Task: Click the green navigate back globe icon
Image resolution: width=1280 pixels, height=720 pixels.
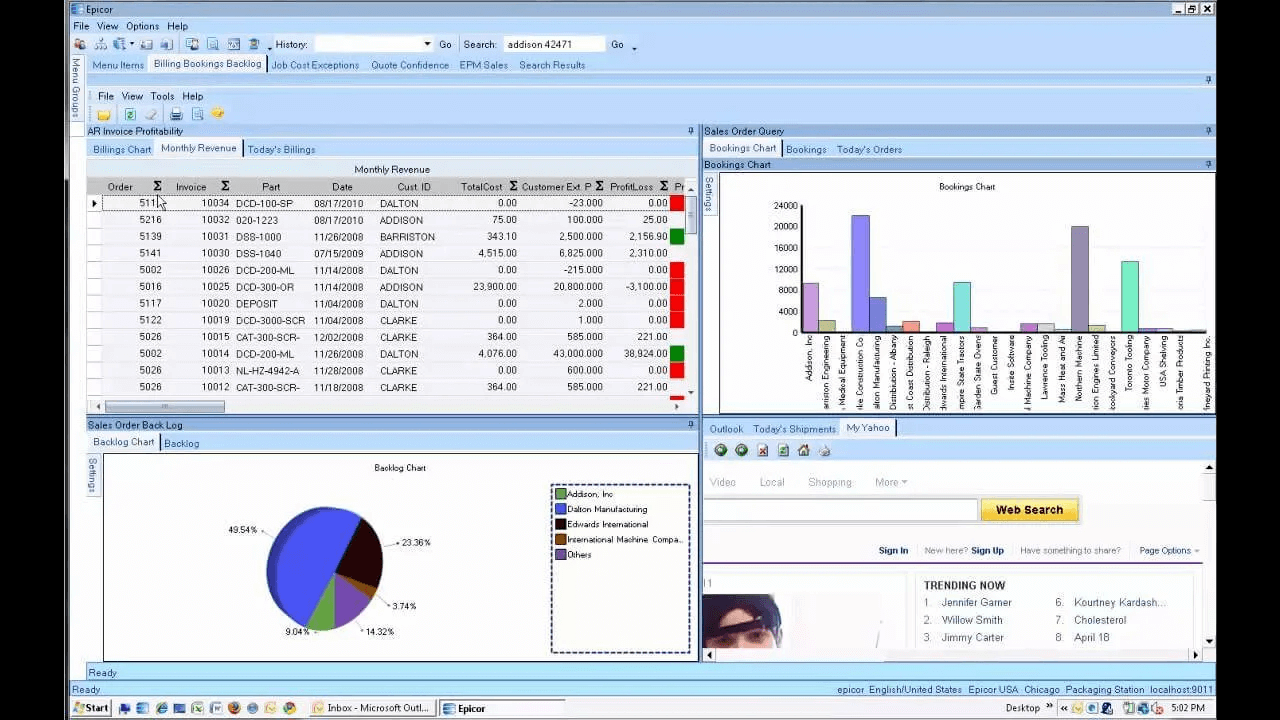Action: [x=721, y=450]
